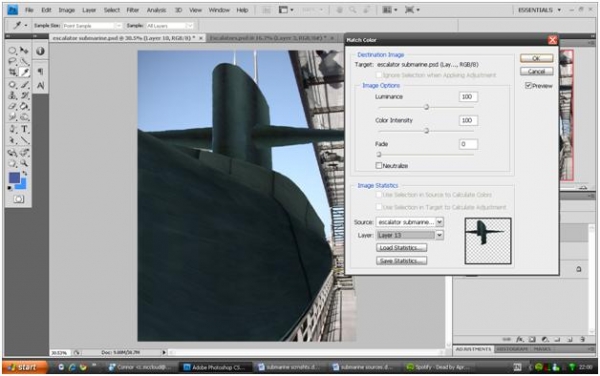Add a layer mask in Layers panel
Screen dimensions: 600x376
tap(532, 339)
